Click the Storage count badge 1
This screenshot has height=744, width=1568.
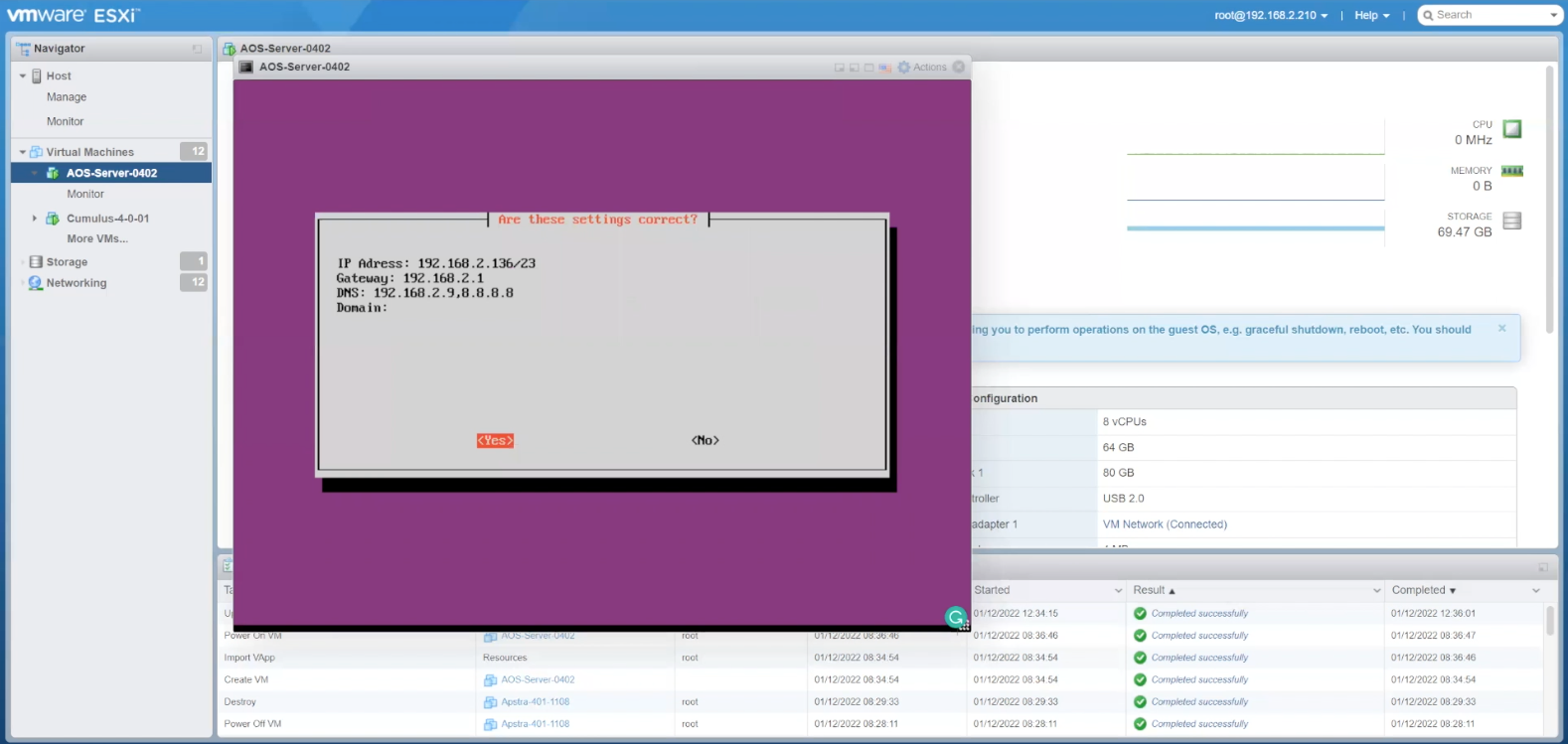[194, 261]
